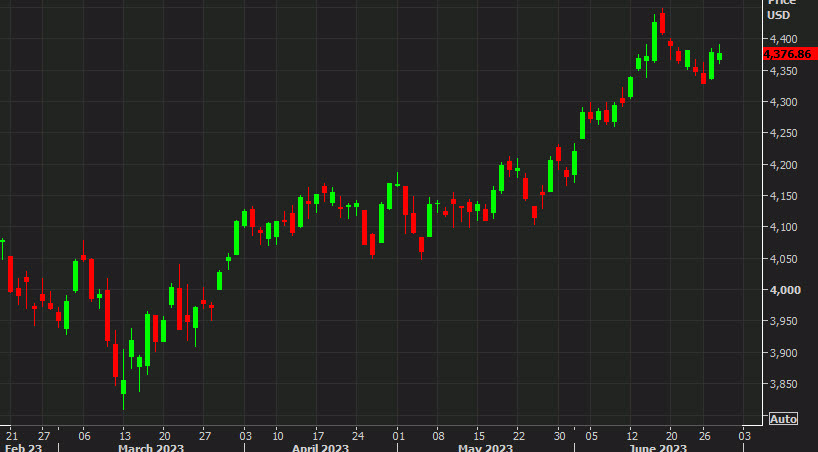Click date label 24 on time axis
818x452 pixels.
pos(358,436)
